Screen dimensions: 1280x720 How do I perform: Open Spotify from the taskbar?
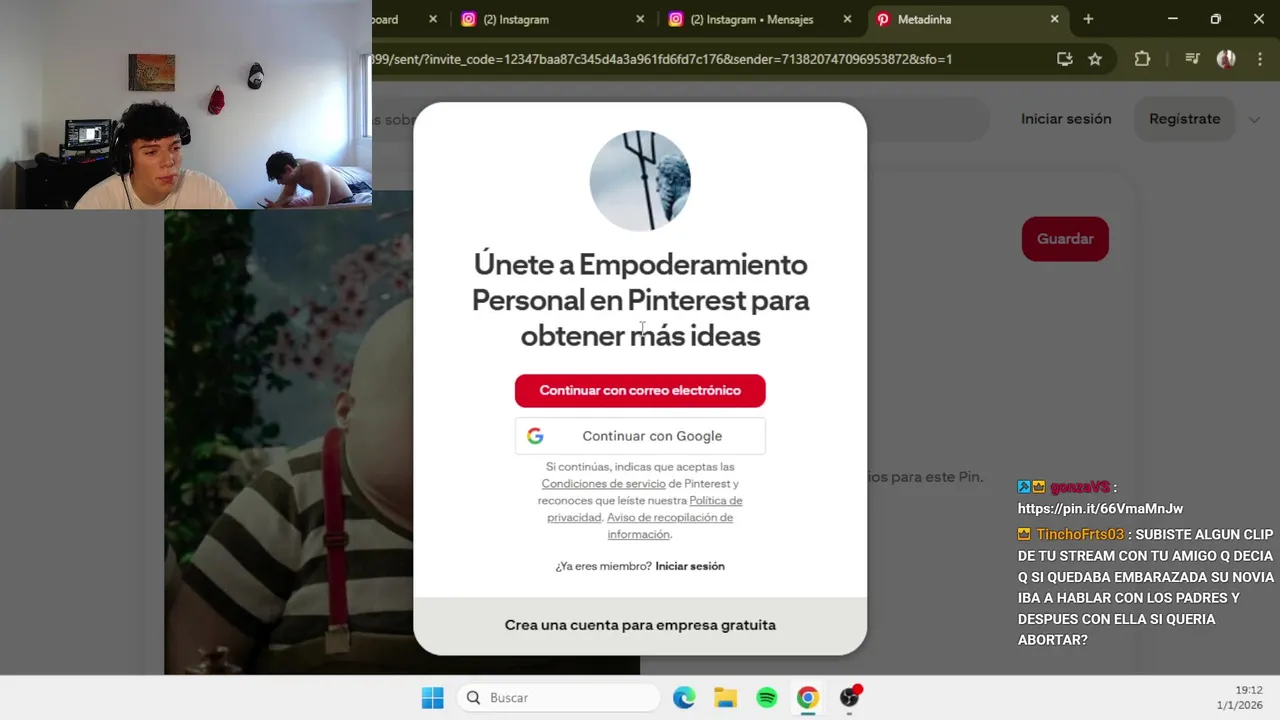point(767,698)
